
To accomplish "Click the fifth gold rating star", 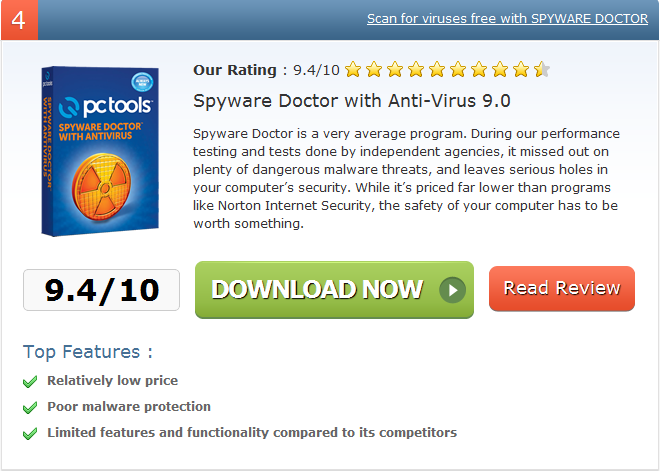I will click(x=437, y=69).
